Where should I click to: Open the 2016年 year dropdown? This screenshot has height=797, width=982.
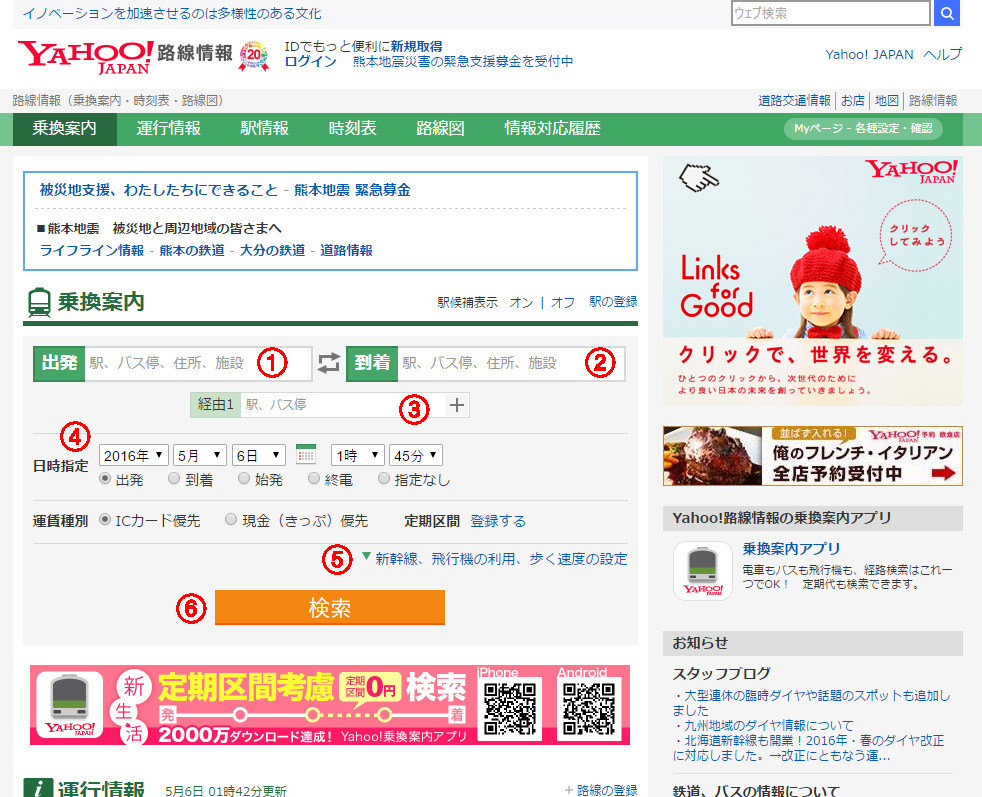[x=134, y=455]
